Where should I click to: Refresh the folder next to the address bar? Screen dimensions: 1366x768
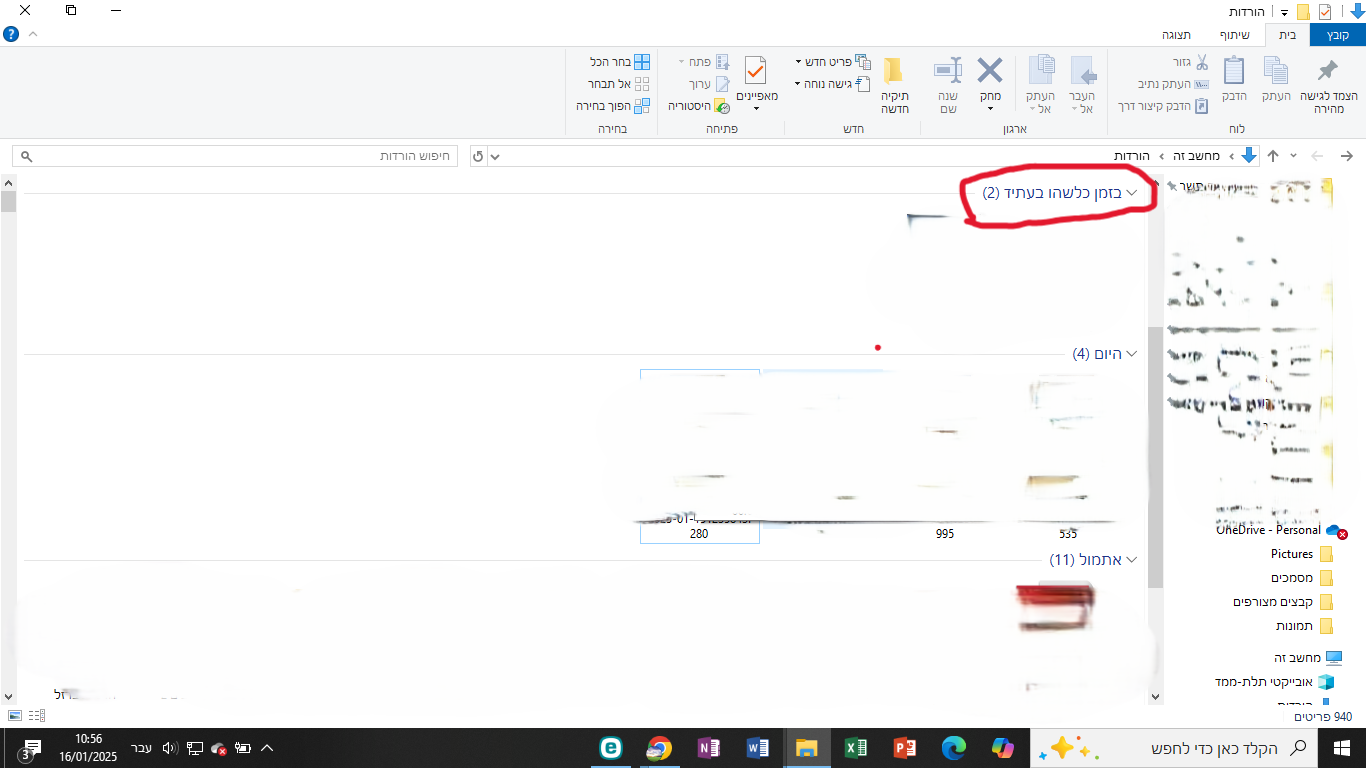(x=478, y=156)
